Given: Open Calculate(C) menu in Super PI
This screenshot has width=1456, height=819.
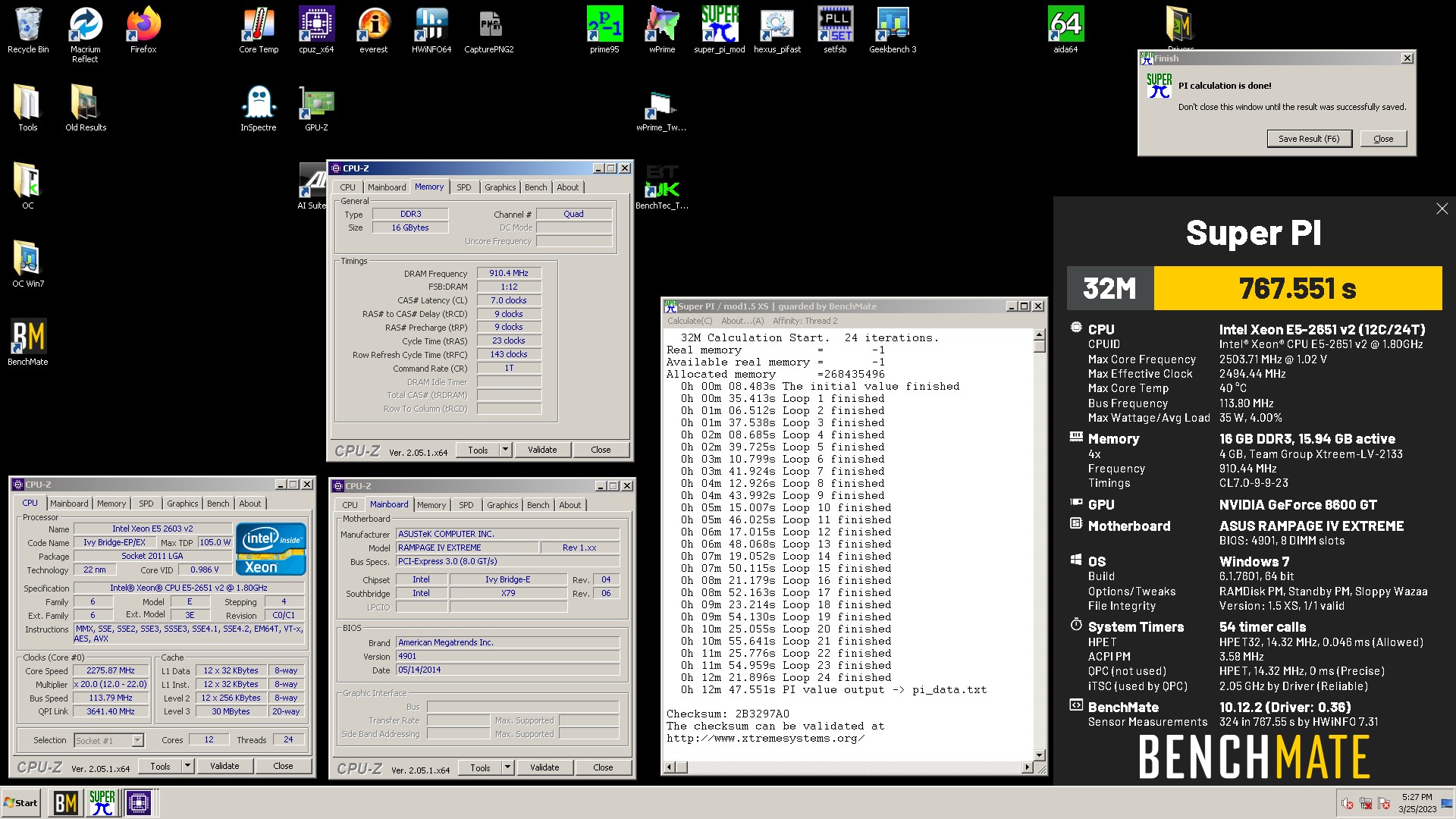Looking at the screenshot, I should (x=690, y=321).
